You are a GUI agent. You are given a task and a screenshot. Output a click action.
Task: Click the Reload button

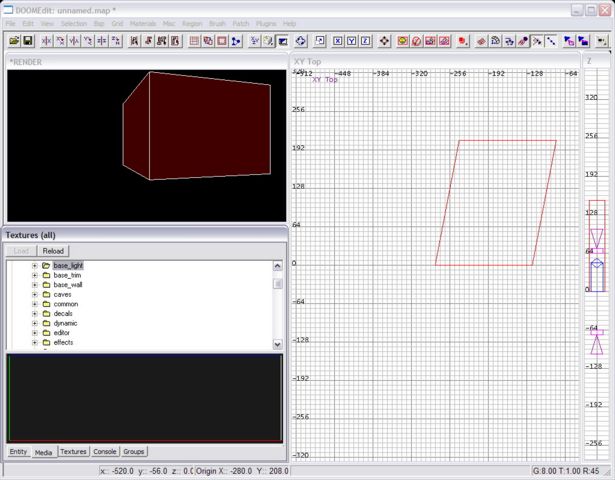53,251
